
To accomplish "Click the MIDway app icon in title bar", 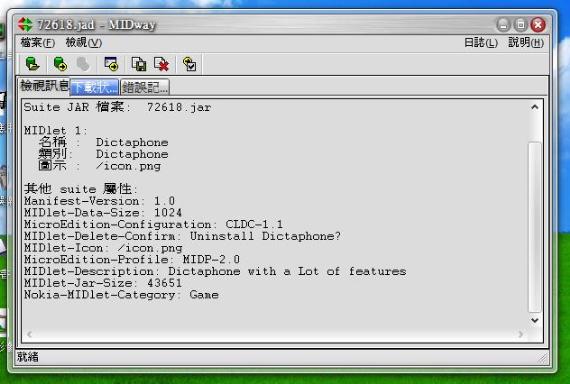I will 25,24.
